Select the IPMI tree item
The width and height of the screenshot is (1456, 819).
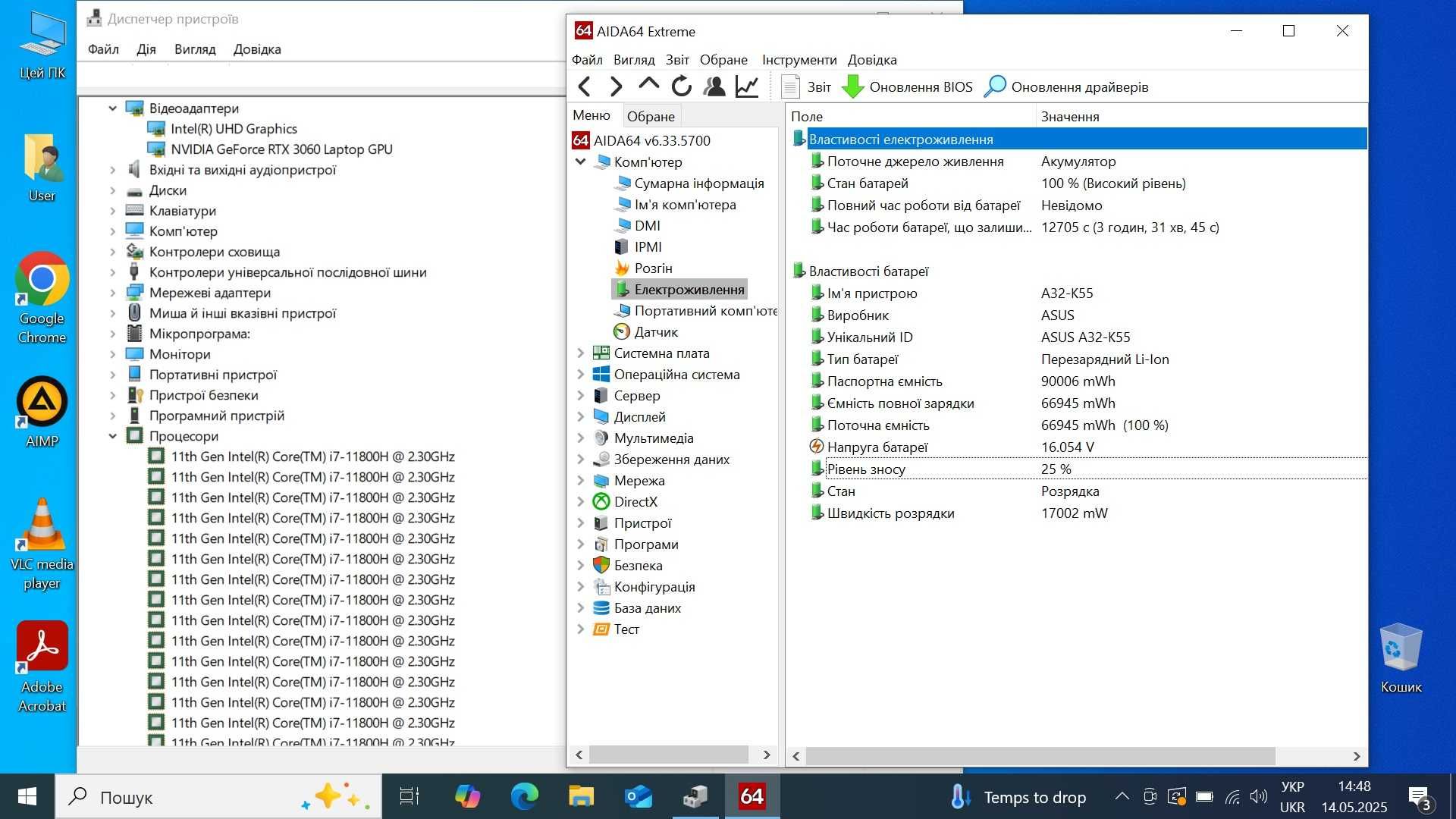648,246
